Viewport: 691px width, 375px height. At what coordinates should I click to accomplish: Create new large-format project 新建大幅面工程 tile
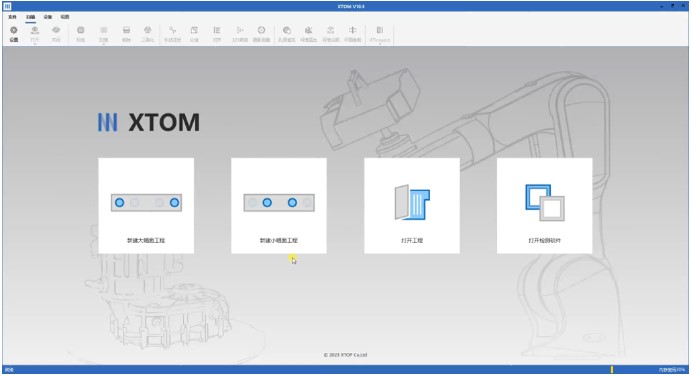[x=146, y=206]
